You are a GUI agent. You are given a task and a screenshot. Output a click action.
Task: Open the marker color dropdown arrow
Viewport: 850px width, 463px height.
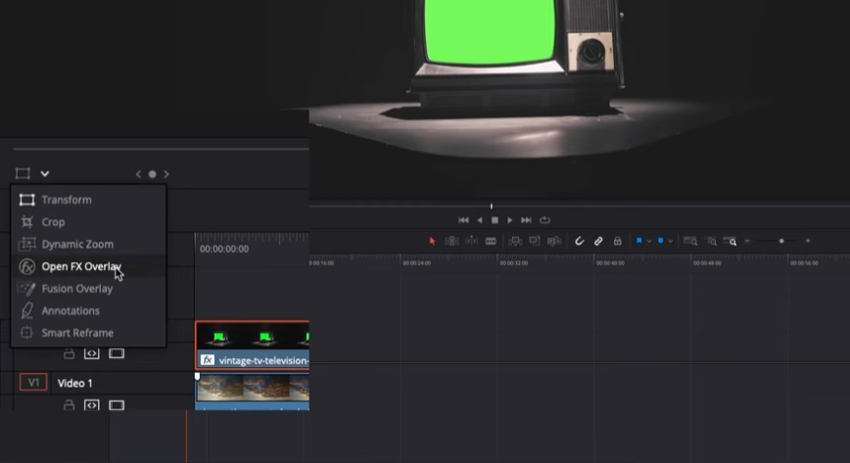[670, 241]
